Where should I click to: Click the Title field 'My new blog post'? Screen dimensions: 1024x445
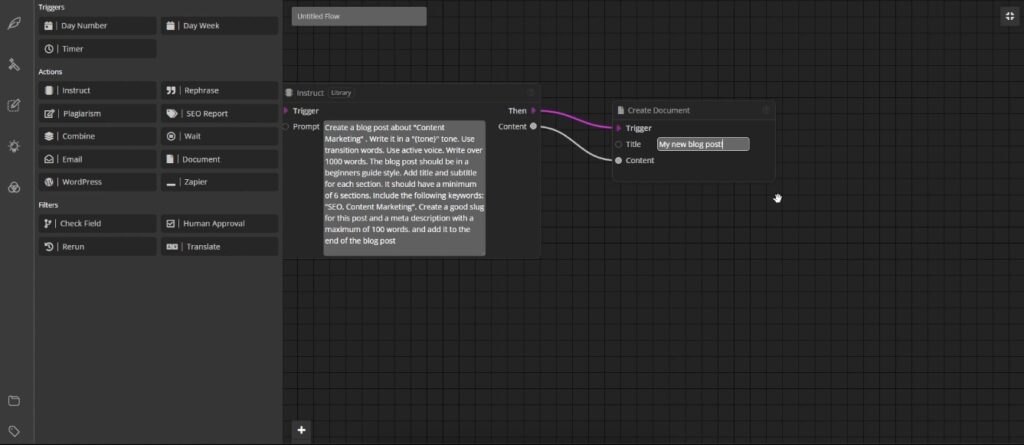pyautogui.click(x=703, y=144)
